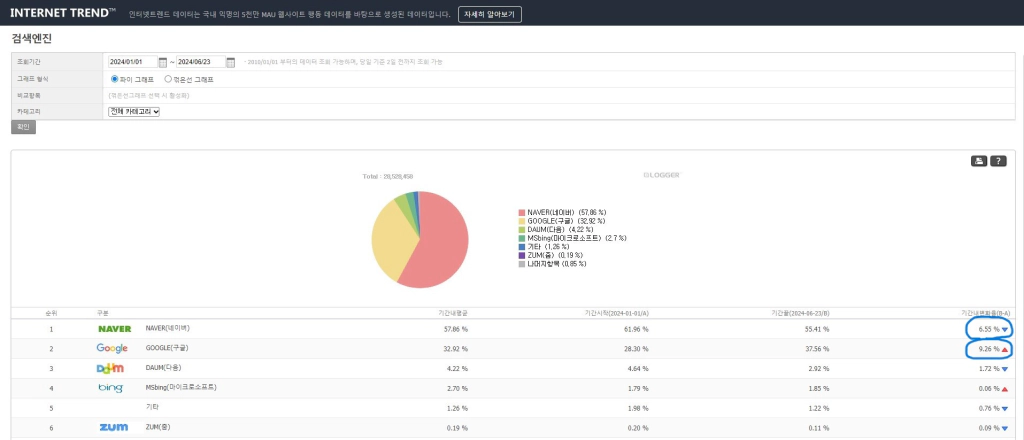Click the NAVER(네이버) (57.86 %) legend label

click(x=566, y=213)
